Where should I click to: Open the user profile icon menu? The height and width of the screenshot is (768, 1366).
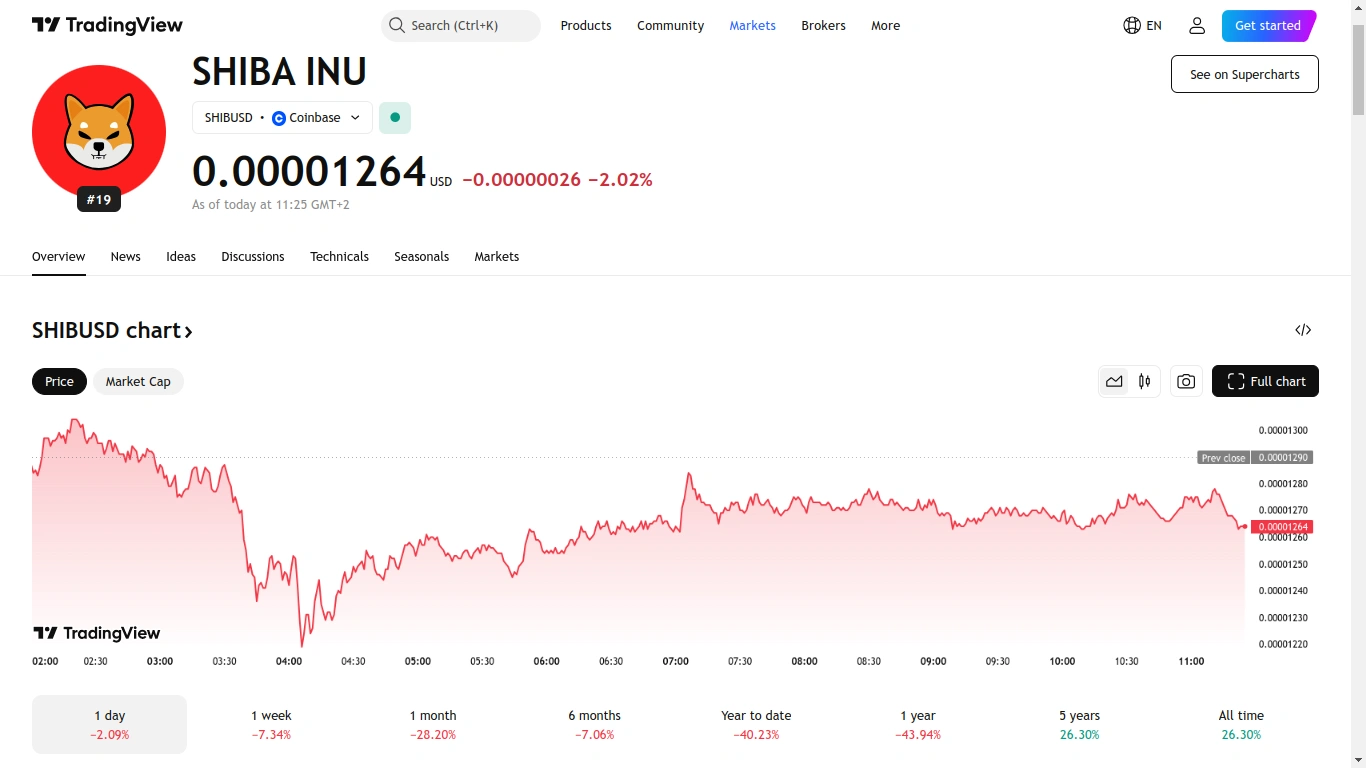point(1197,26)
